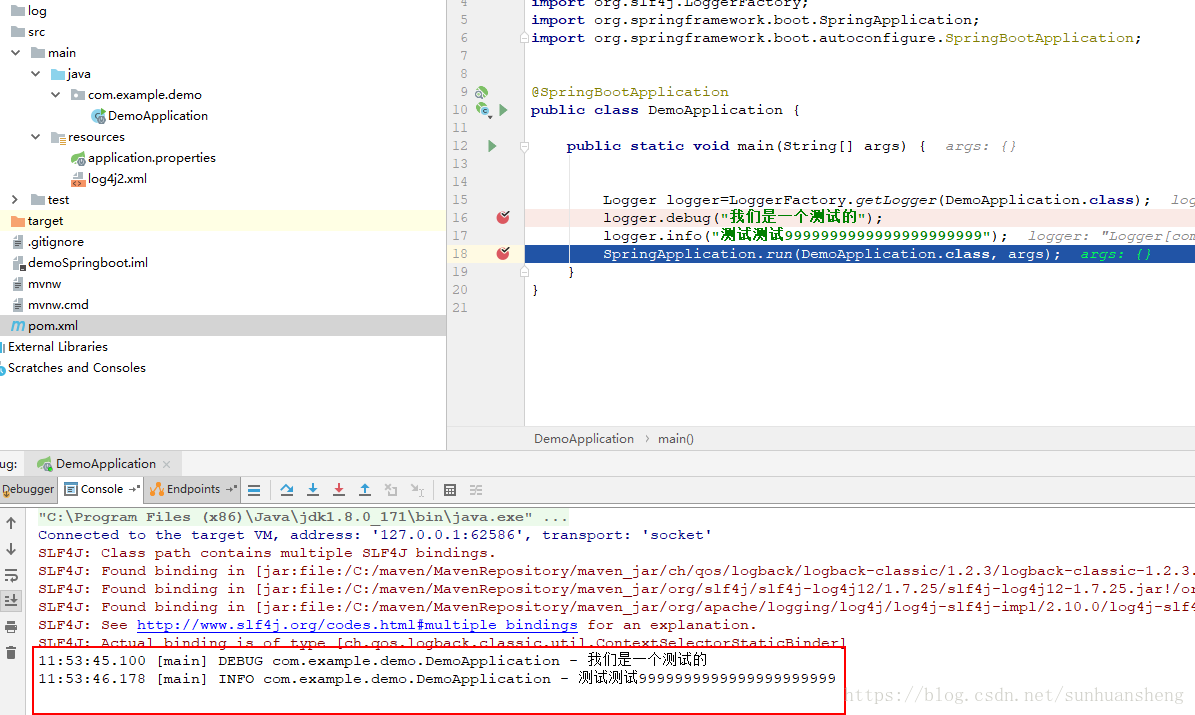Close the DemoApplication debug session tab
1195x715 pixels.
(167, 464)
